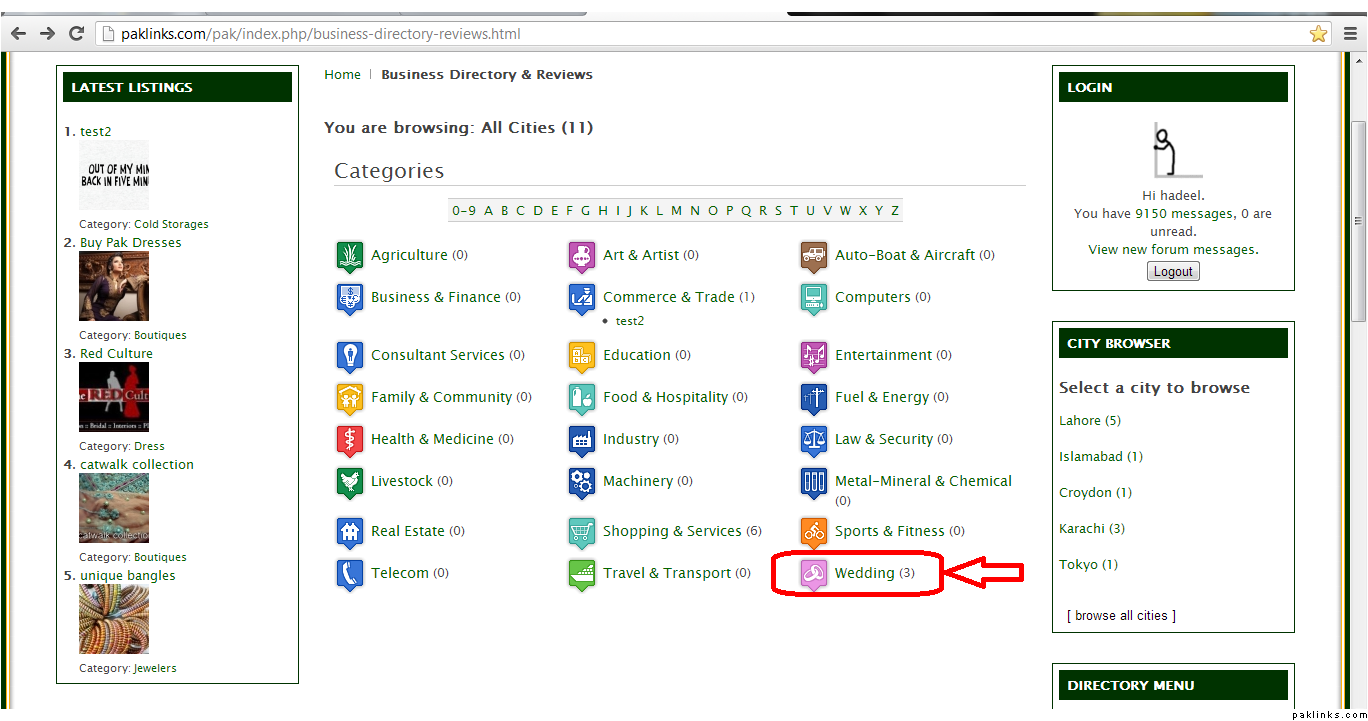Click the Telecom phone icon

click(349, 574)
